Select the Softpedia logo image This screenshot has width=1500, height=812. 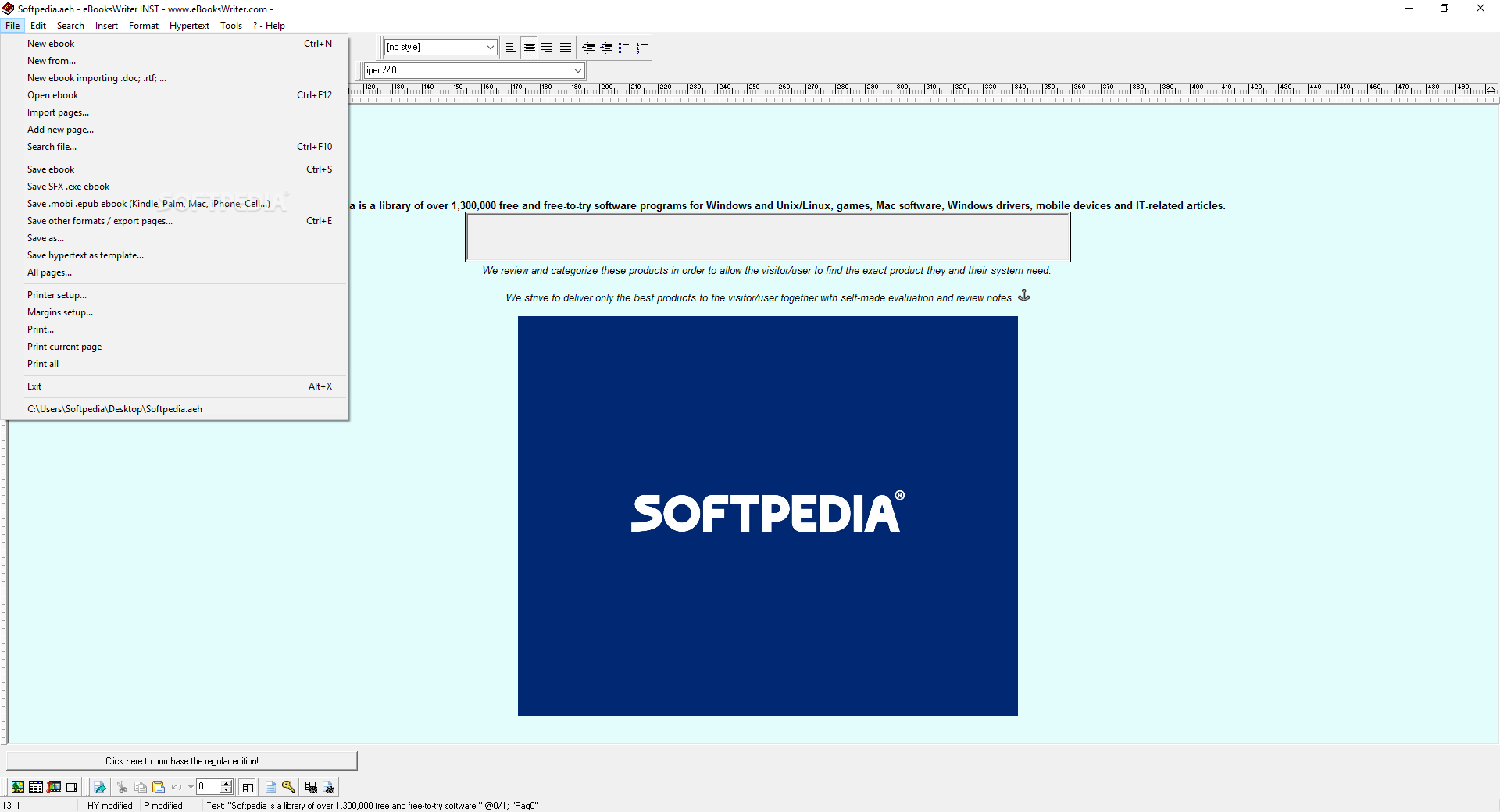tap(767, 516)
